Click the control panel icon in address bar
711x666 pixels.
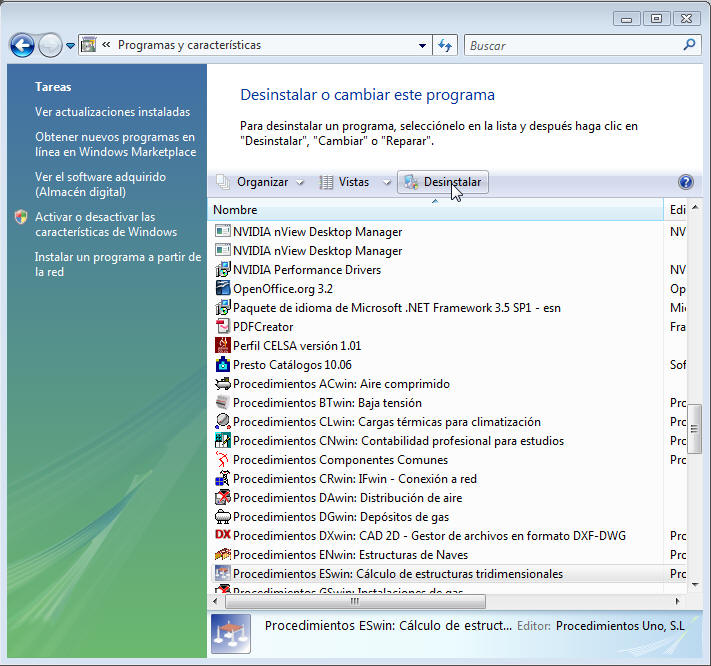click(88, 45)
